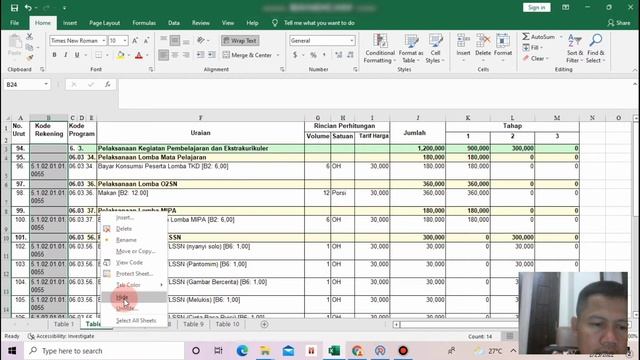Image resolution: width=640 pixels, height=360 pixels.
Task: Click the Fill Color bucket swatch
Action: [x=120, y=55]
